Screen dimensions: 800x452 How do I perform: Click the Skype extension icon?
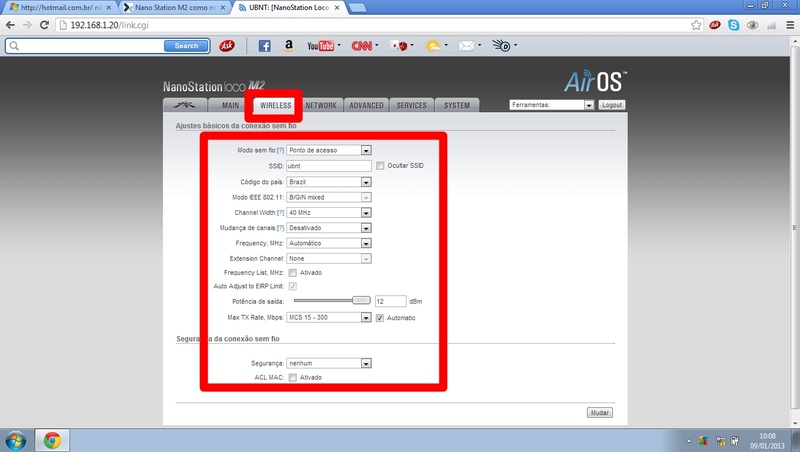[734, 25]
